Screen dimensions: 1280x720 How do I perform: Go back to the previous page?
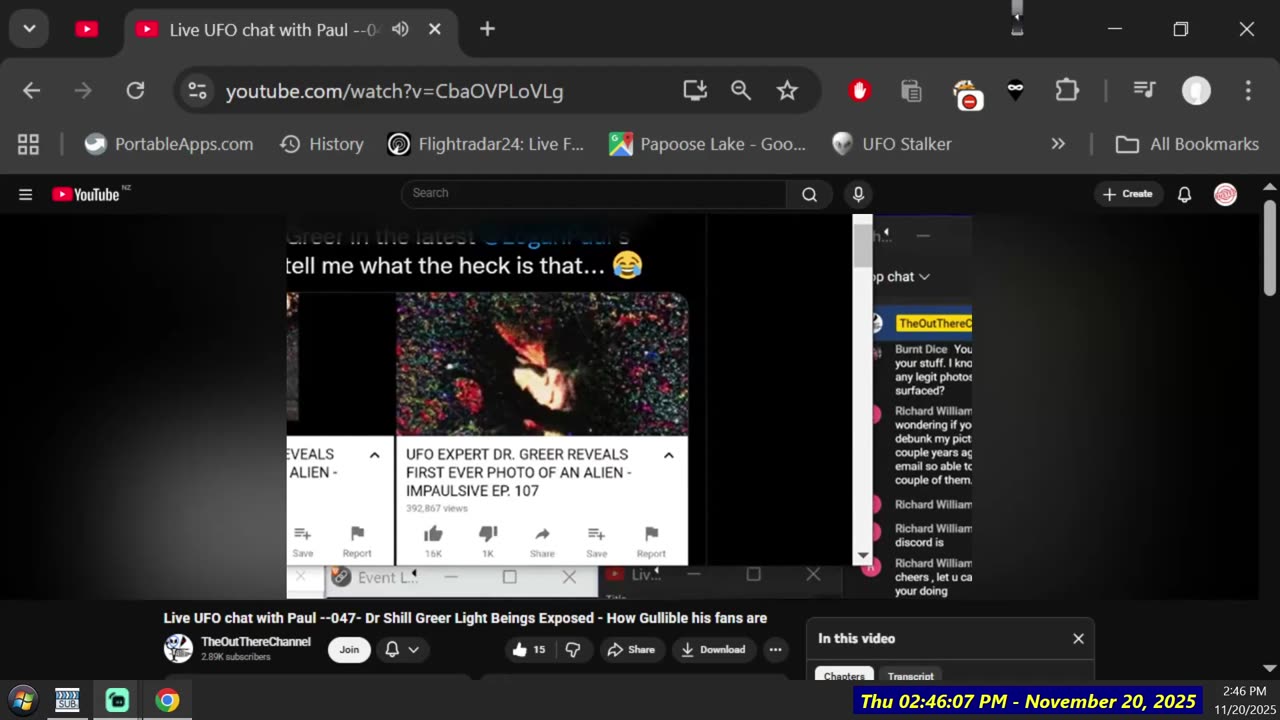pyautogui.click(x=32, y=91)
